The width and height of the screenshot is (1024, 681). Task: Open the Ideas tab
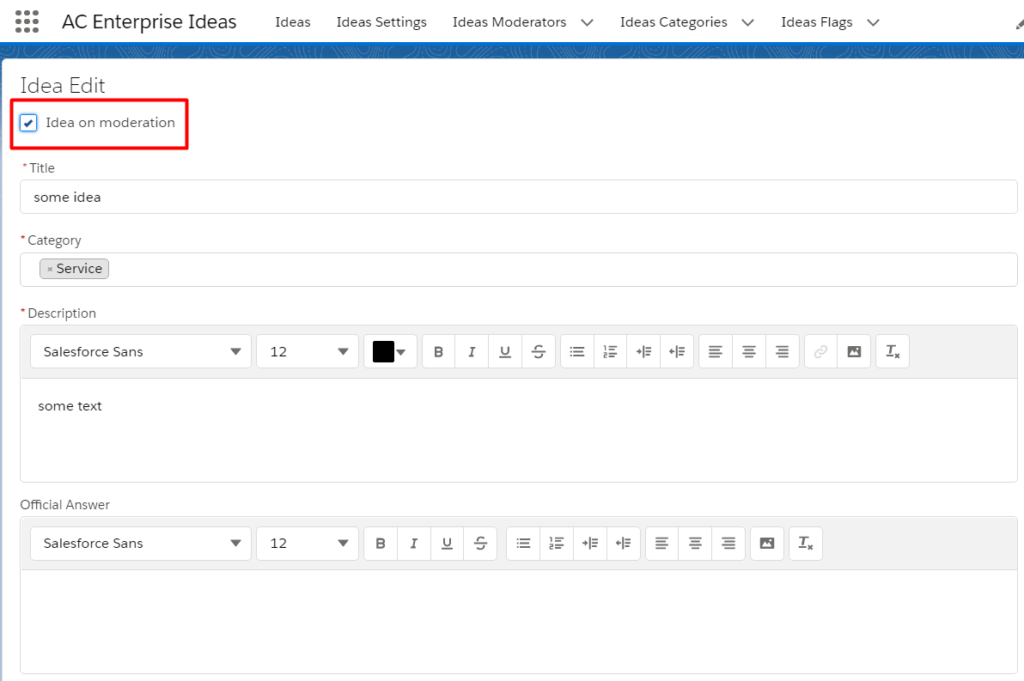tap(293, 22)
